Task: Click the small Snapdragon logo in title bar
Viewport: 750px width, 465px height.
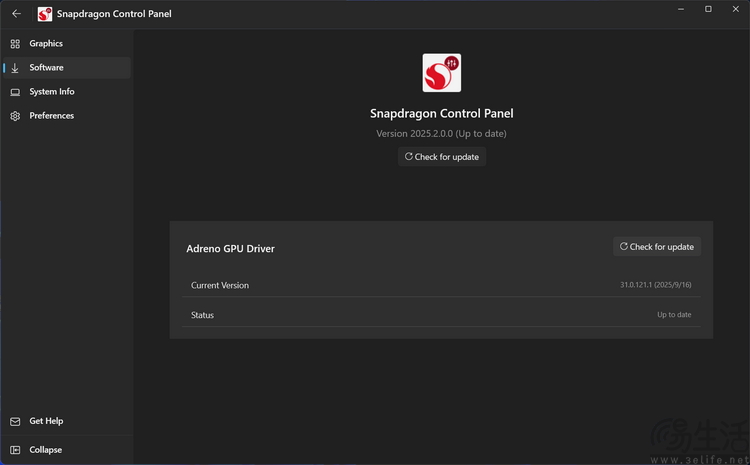Action: coord(45,14)
